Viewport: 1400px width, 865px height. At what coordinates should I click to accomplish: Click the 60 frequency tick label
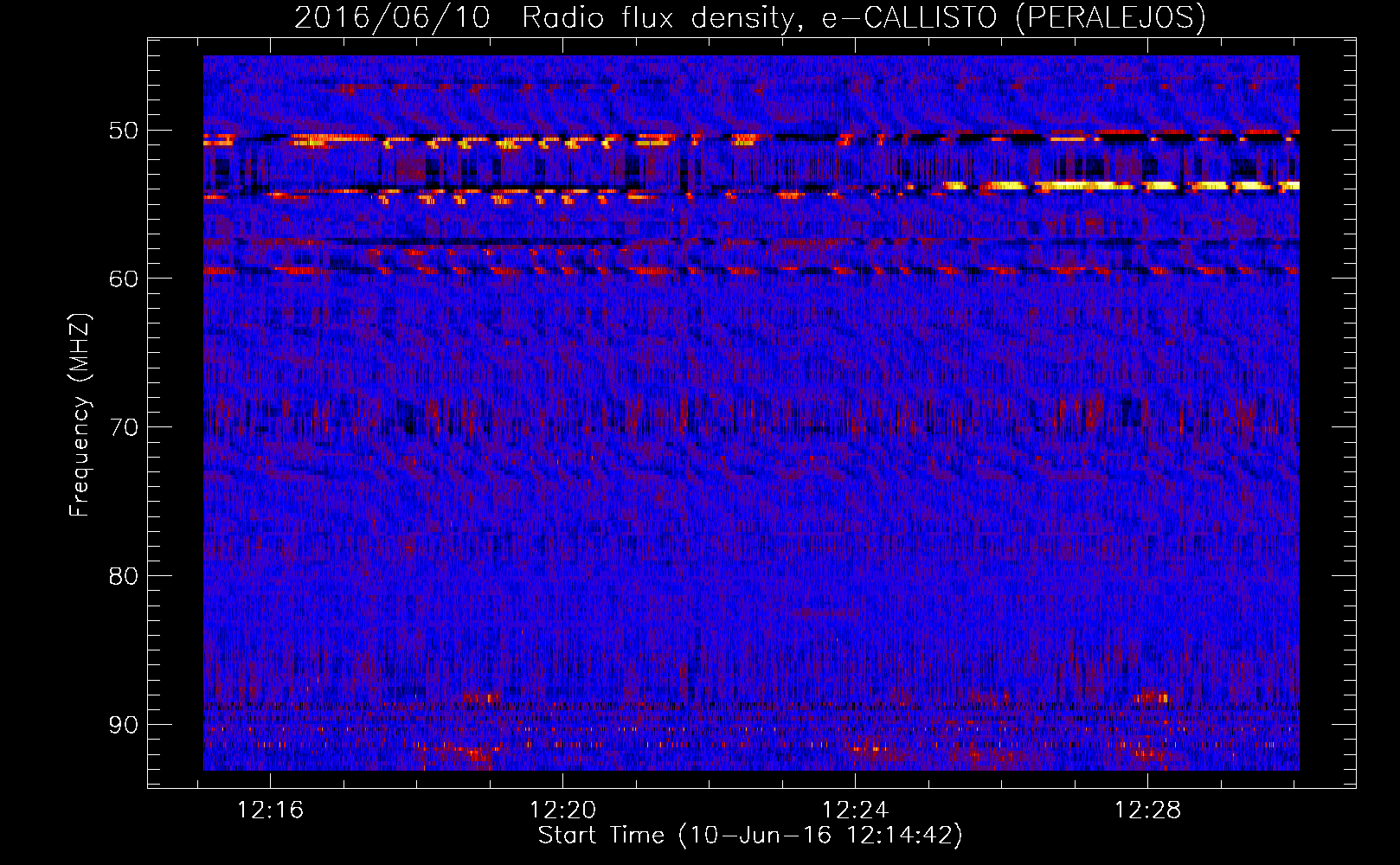click(124, 279)
